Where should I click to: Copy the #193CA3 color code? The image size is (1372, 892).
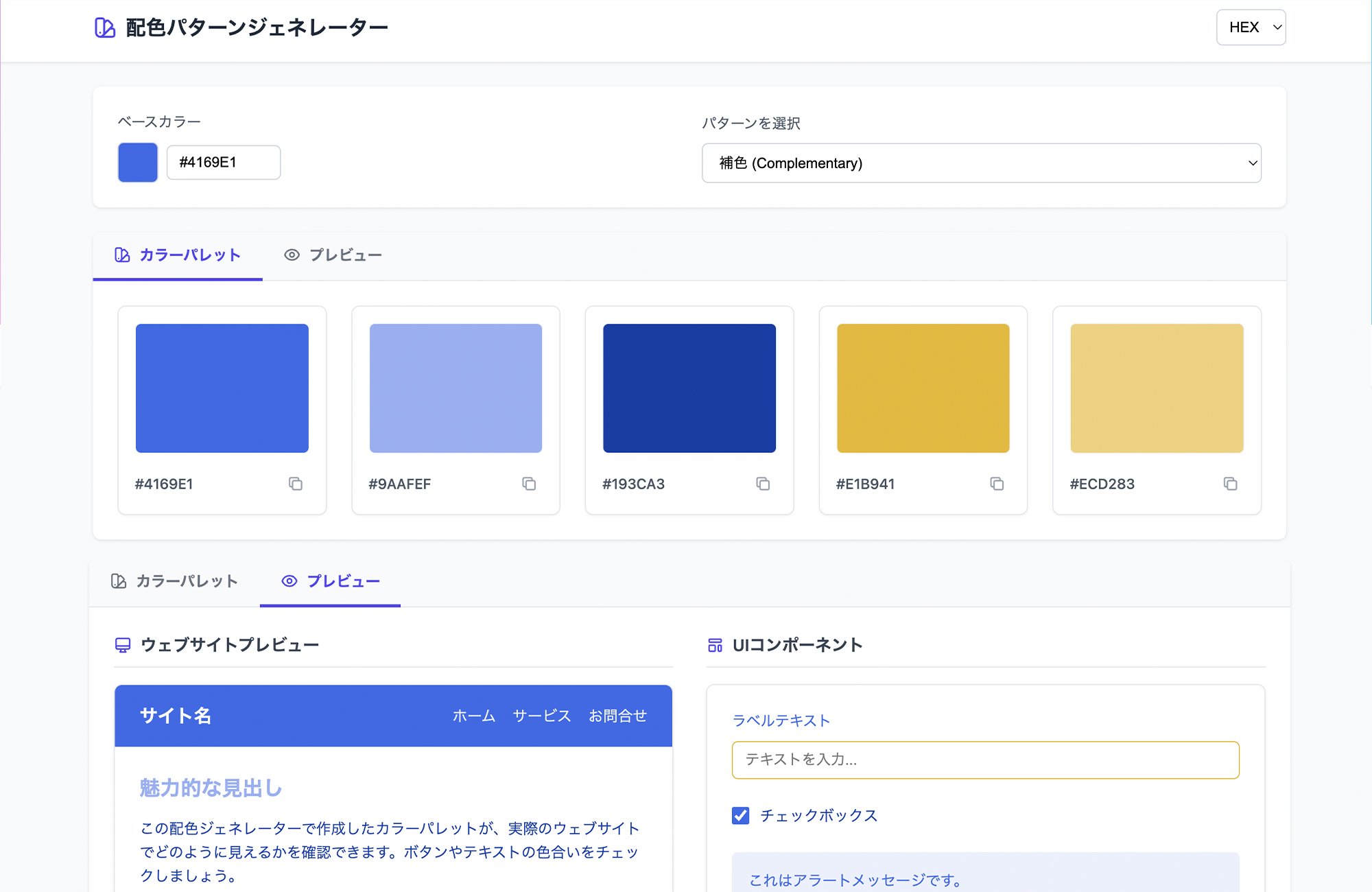(x=763, y=484)
